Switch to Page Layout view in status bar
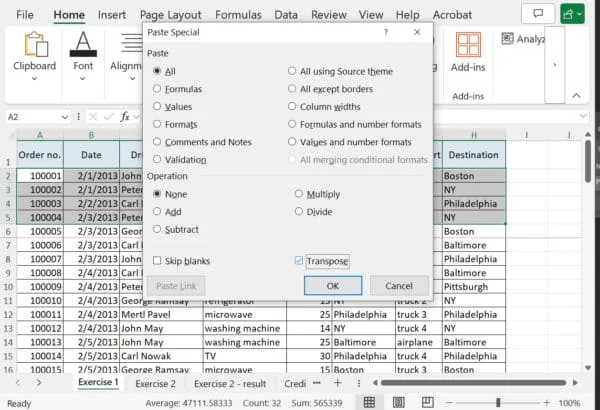This screenshot has height=410, width=600. click(398, 402)
